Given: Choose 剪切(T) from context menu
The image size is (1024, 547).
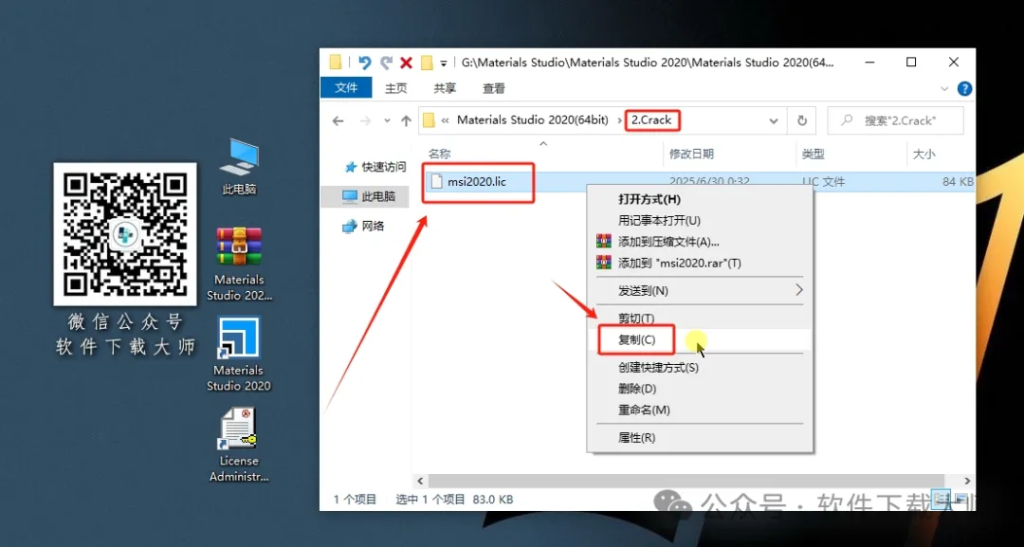Looking at the screenshot, I should tap(699, 319).
